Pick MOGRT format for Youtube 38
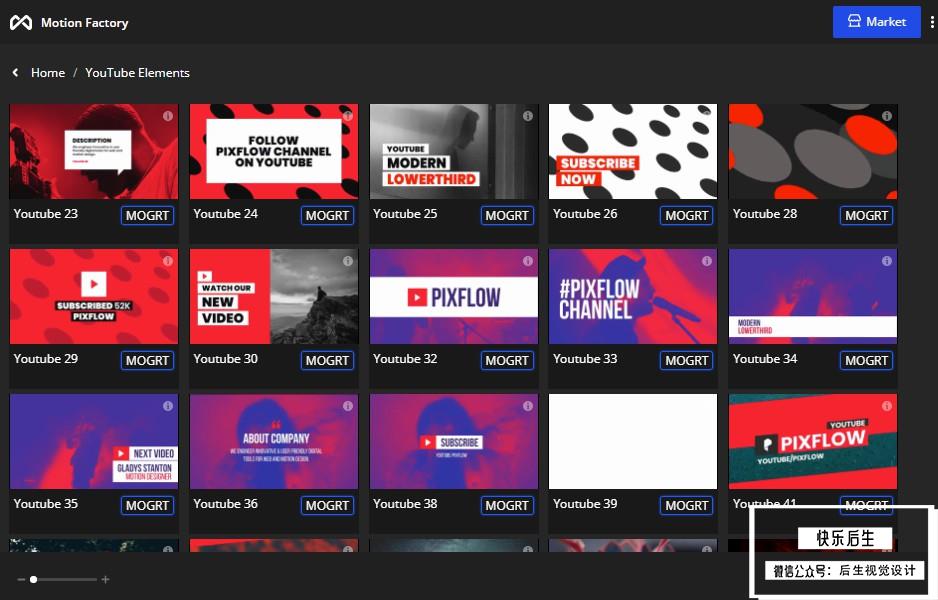Screen dimensions: 938x600 pos(507,505)
